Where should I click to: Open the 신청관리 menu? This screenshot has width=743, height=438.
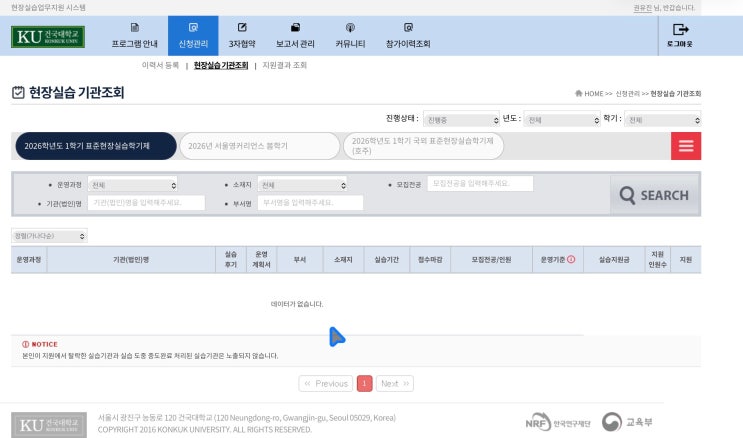click(x=193, y=36)
